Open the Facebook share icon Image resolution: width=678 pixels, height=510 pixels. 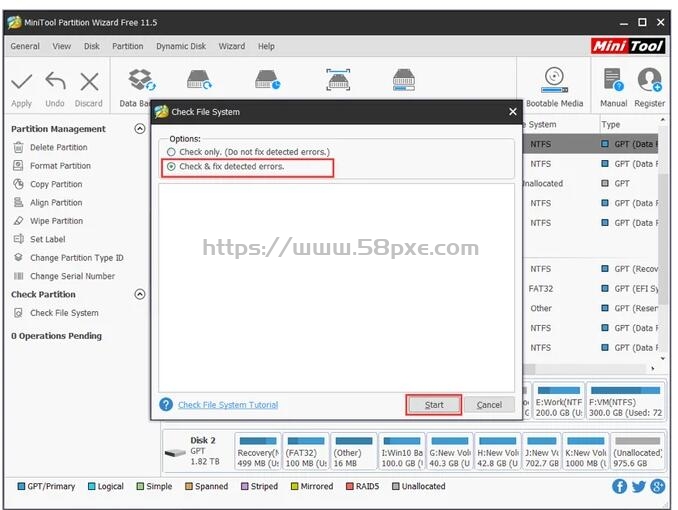[619, 486]
